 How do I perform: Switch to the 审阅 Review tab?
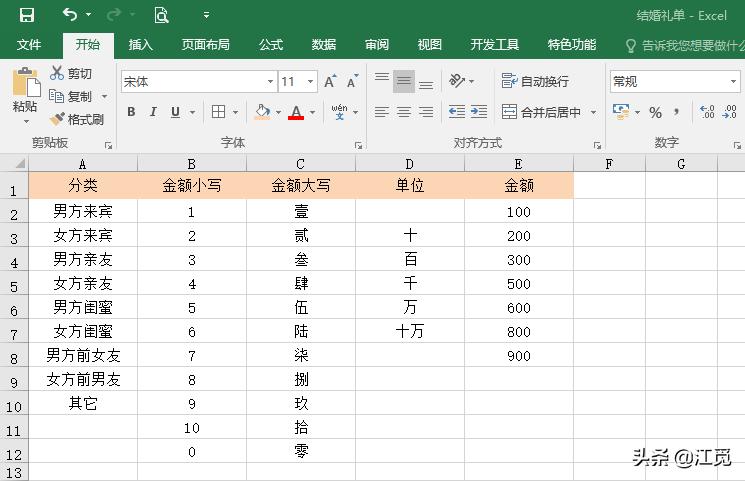(x=377, y=45)
